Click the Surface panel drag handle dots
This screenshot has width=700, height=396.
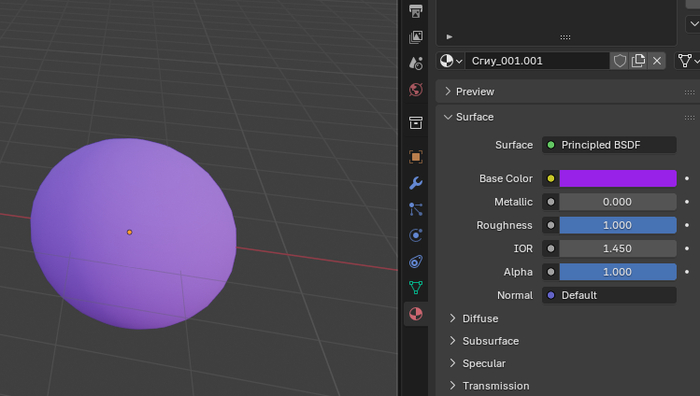pos(689,117)
